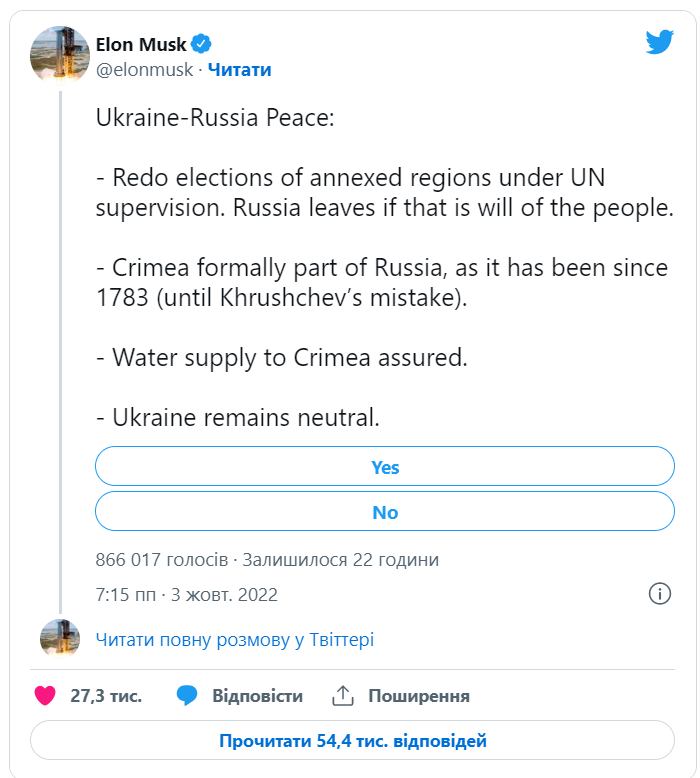This screenshot has height=778, width=700.
Task: Click the Поширення share label
Action: (419, 696)
